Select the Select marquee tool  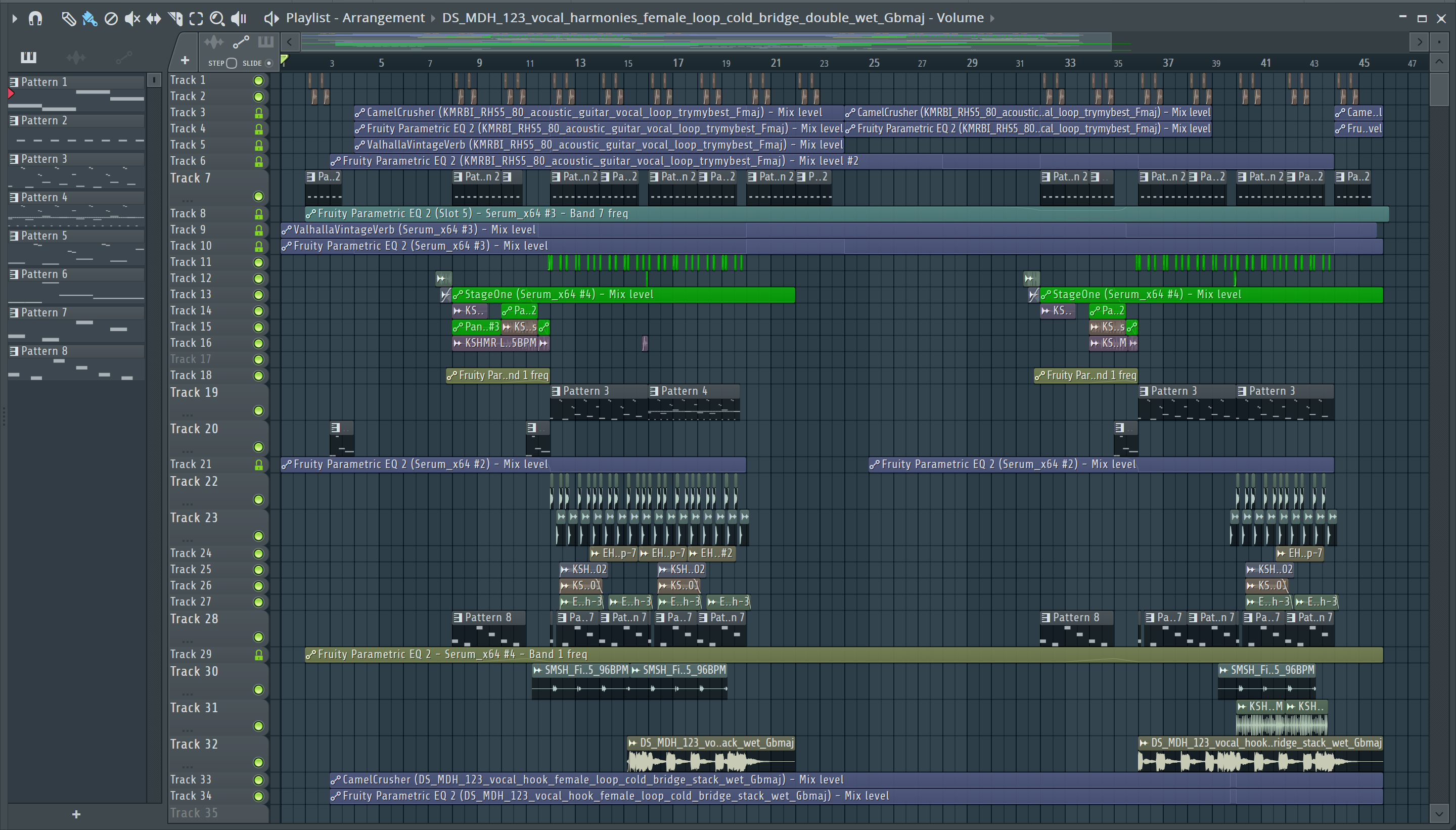tap(196, 18)
